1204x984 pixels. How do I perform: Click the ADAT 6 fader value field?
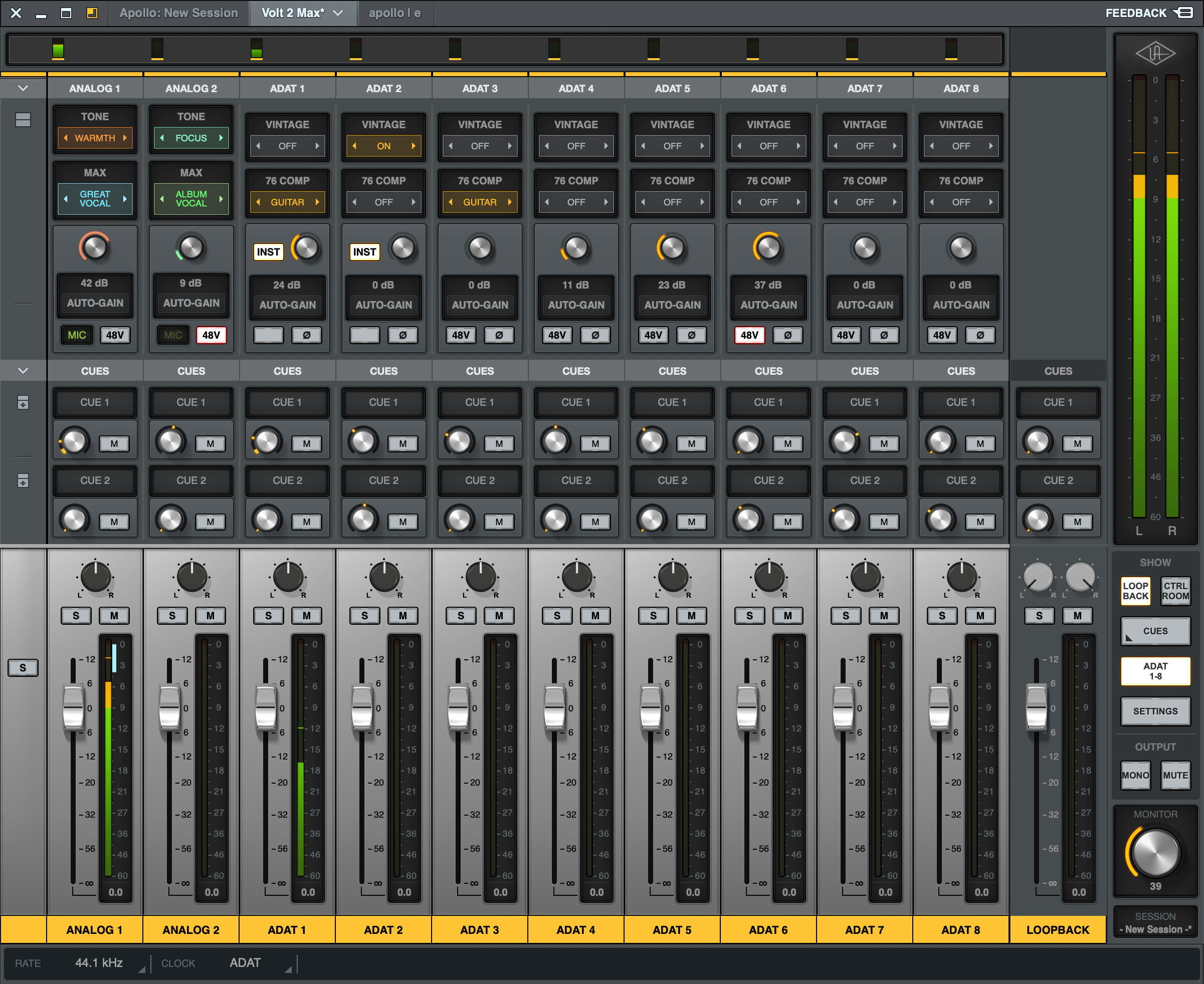coord(789,892)
